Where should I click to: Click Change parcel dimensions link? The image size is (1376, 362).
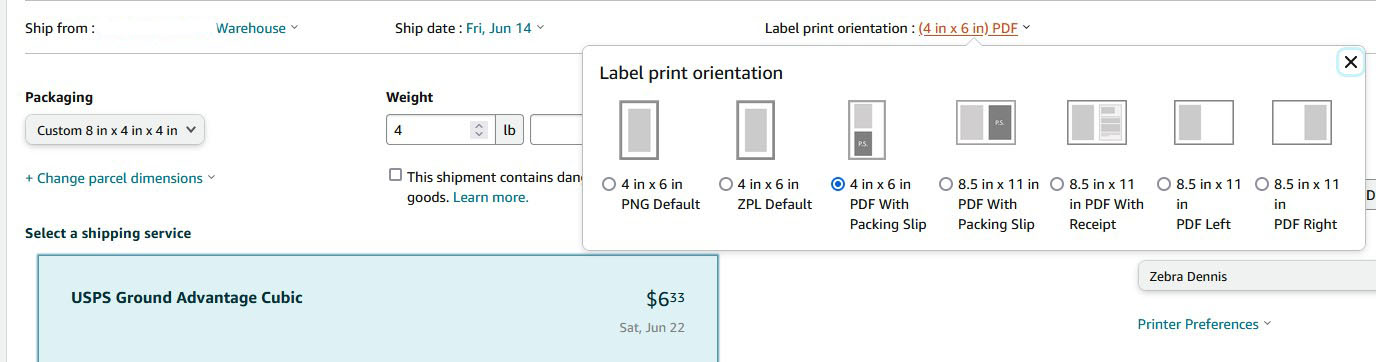tap(120, 178)
